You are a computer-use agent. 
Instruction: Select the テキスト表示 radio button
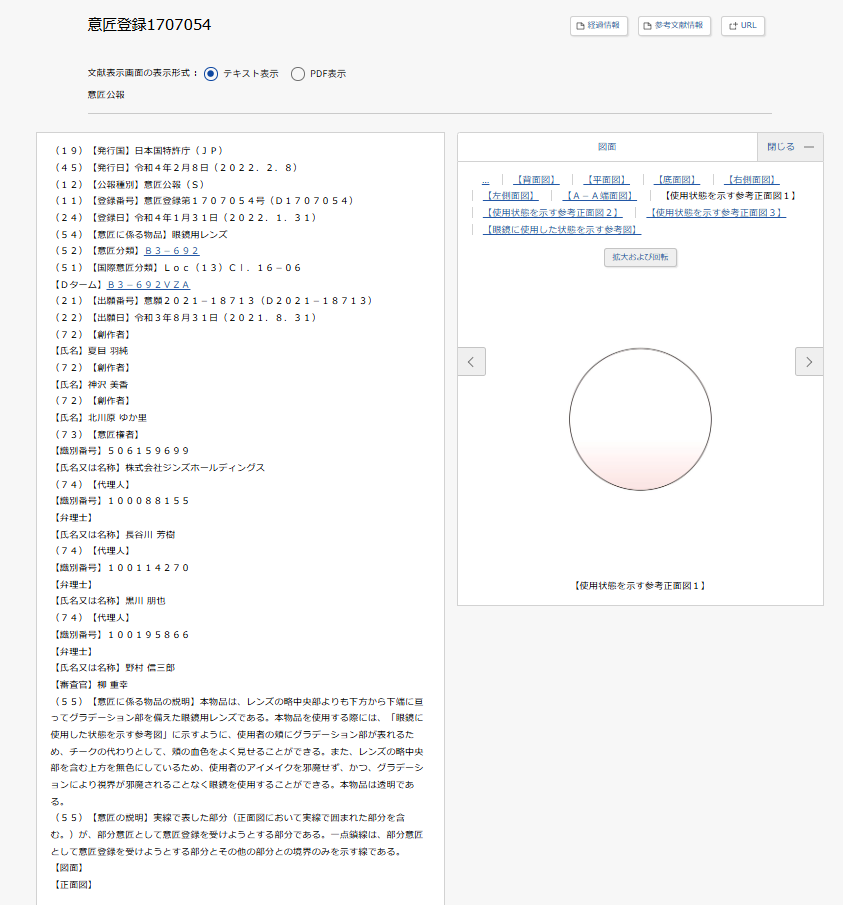[x=211, y=74]
